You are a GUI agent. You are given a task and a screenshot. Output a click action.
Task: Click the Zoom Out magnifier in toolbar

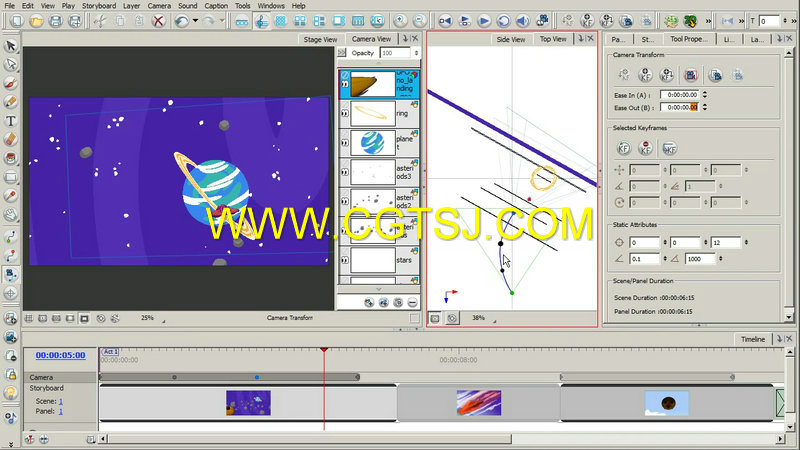pos(419,21)
